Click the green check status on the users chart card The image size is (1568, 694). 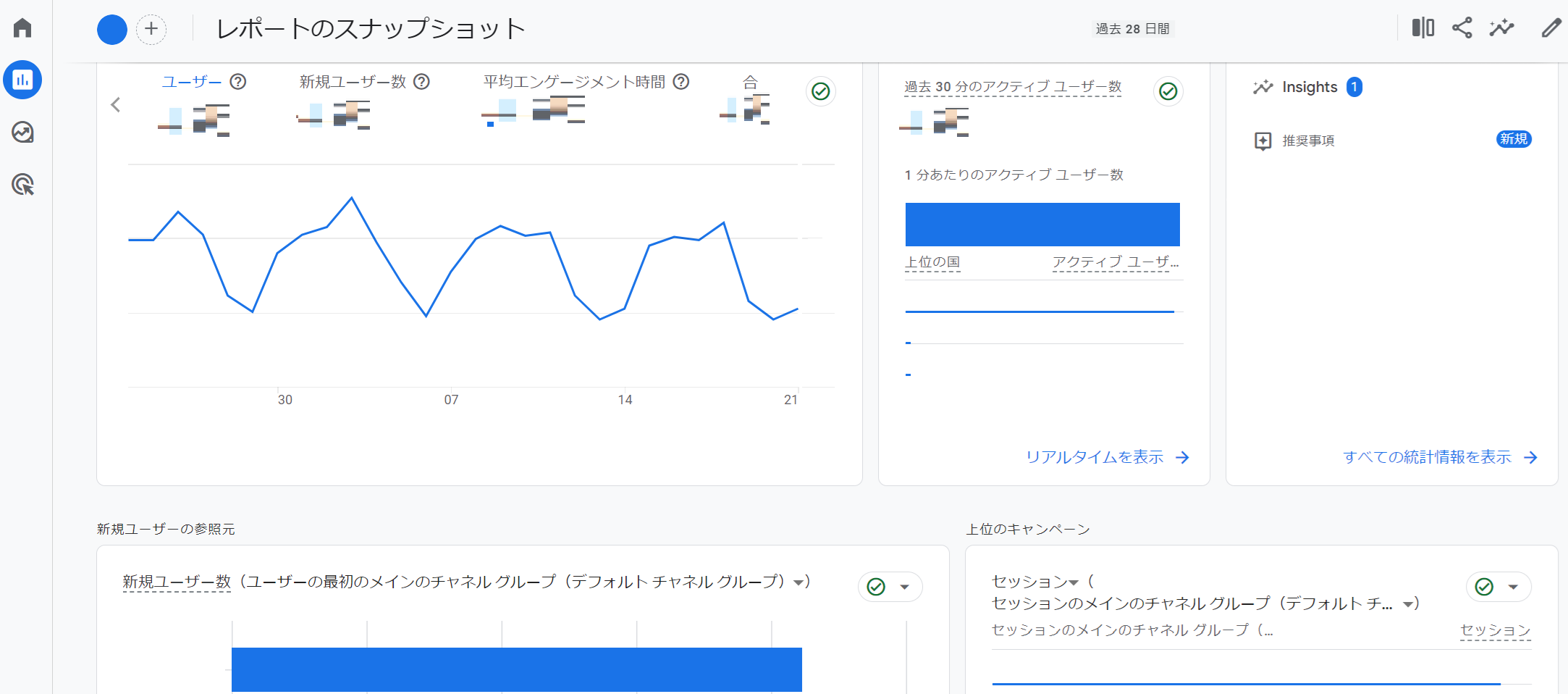pos(821,91)
